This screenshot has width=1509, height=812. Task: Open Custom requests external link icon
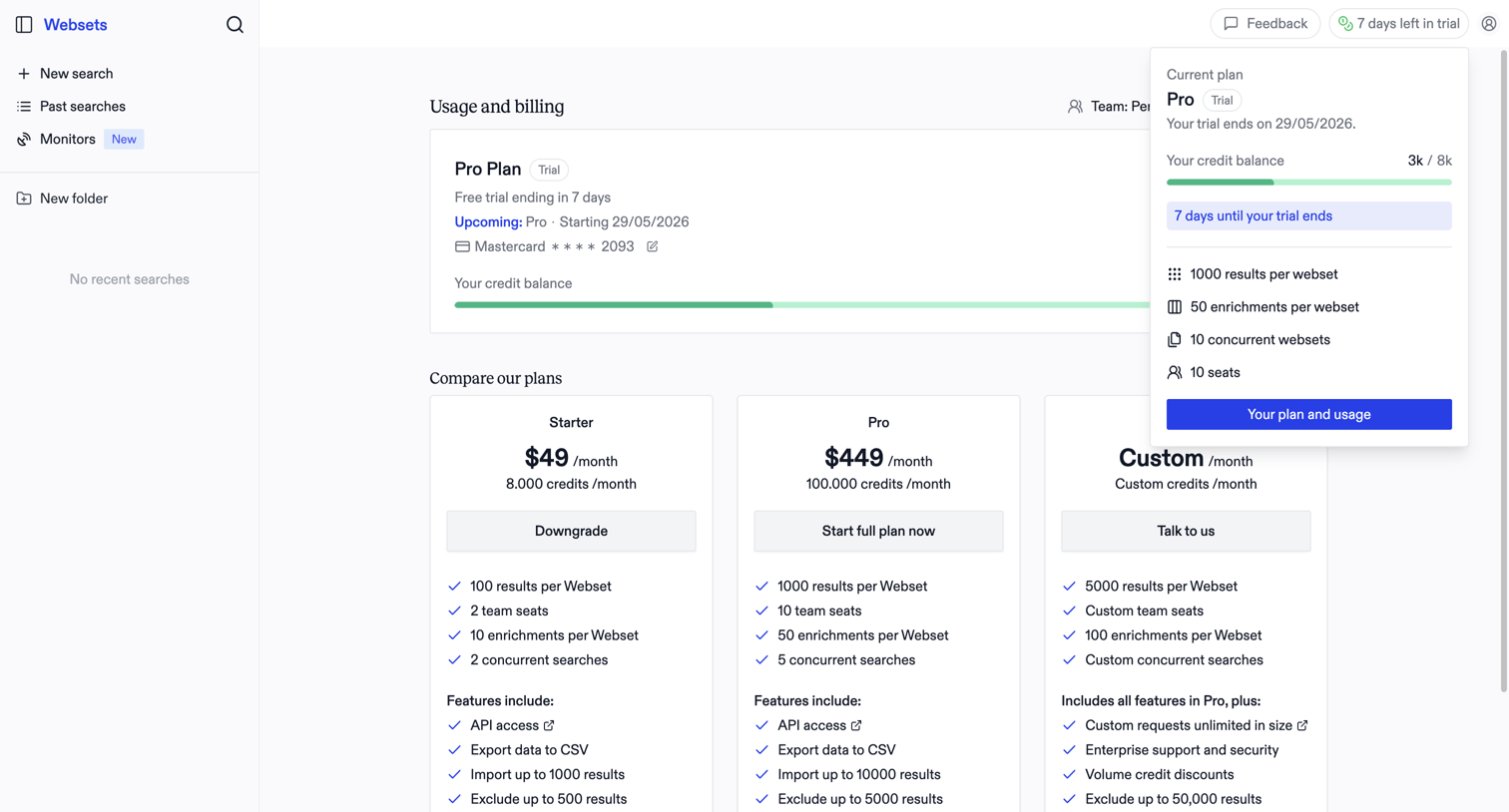click(x=1302, y=726)
